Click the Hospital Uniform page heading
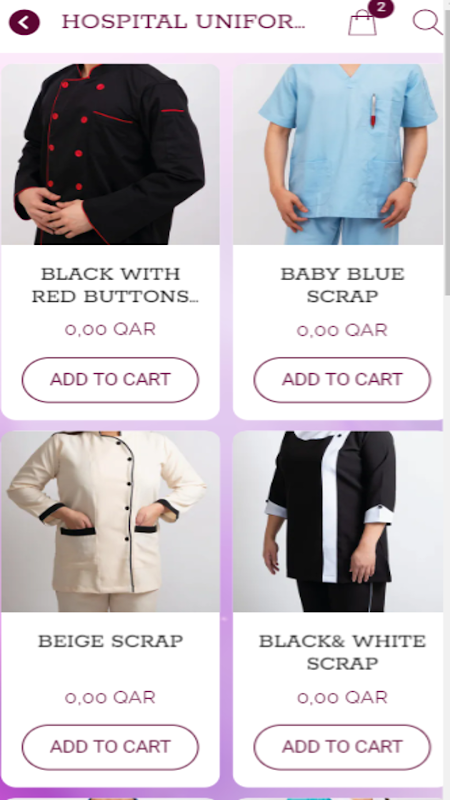450x800 pixels. (183, 22)
